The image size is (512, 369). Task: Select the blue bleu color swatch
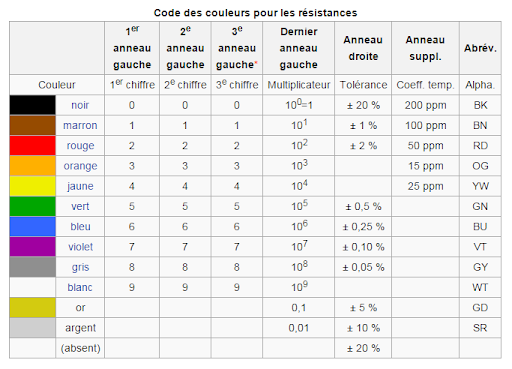tap(32, 227)
